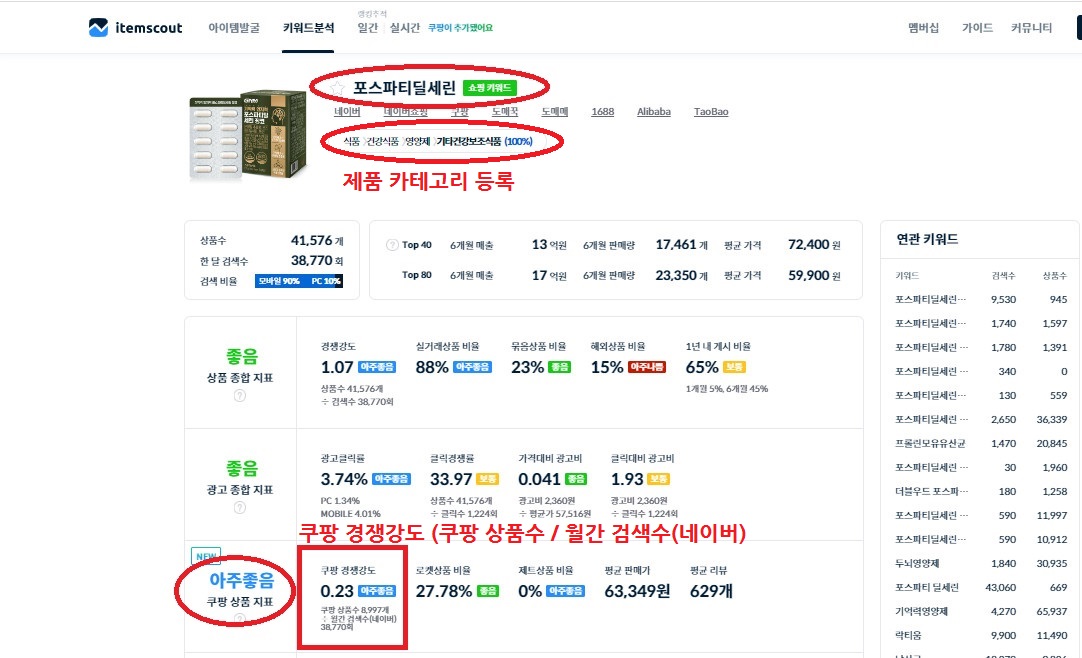Click the 좋음 badge next to 27.78%
Viewport: 1082px width, 658px height.
pyautogui.click(x=489, y=591)
